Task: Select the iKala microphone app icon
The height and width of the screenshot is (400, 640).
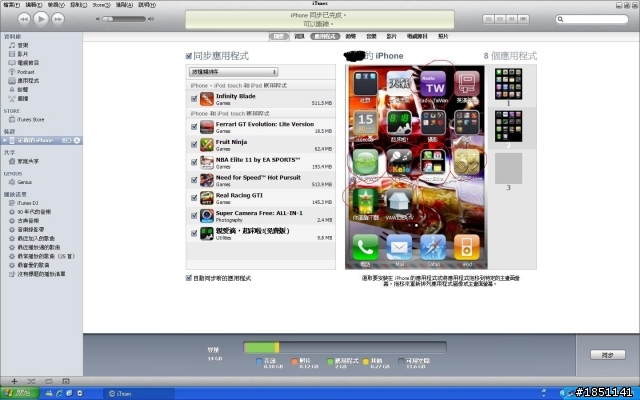Action: 399,162
